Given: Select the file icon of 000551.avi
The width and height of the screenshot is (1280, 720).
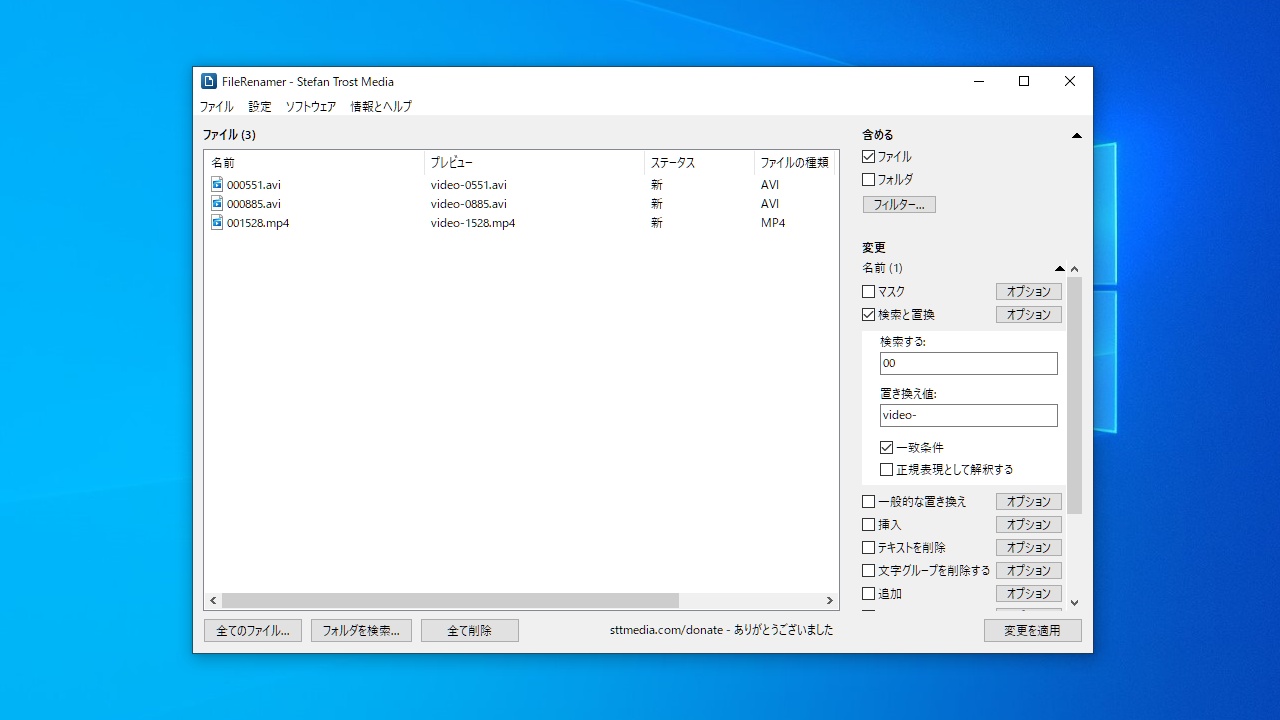Looking at the screenshot, I should [217, 184].
